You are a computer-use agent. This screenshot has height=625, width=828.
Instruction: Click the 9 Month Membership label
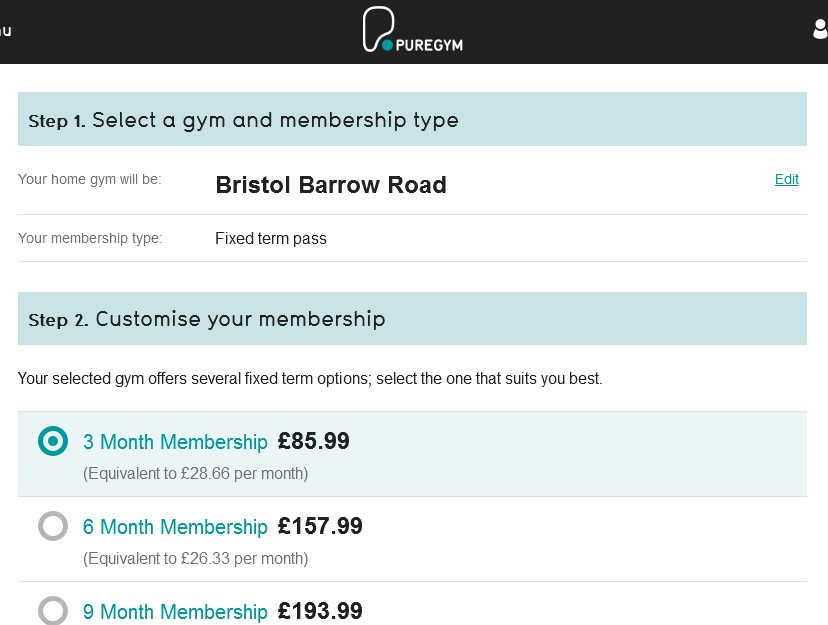[175, 612]
